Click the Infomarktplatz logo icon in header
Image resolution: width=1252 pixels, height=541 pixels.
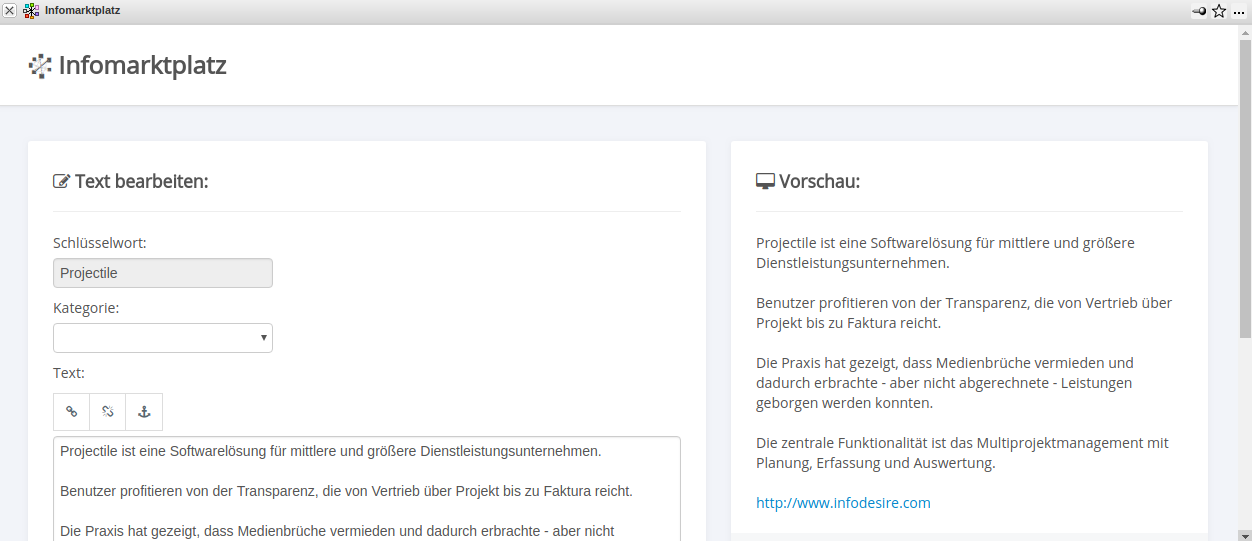pos(40,66)
